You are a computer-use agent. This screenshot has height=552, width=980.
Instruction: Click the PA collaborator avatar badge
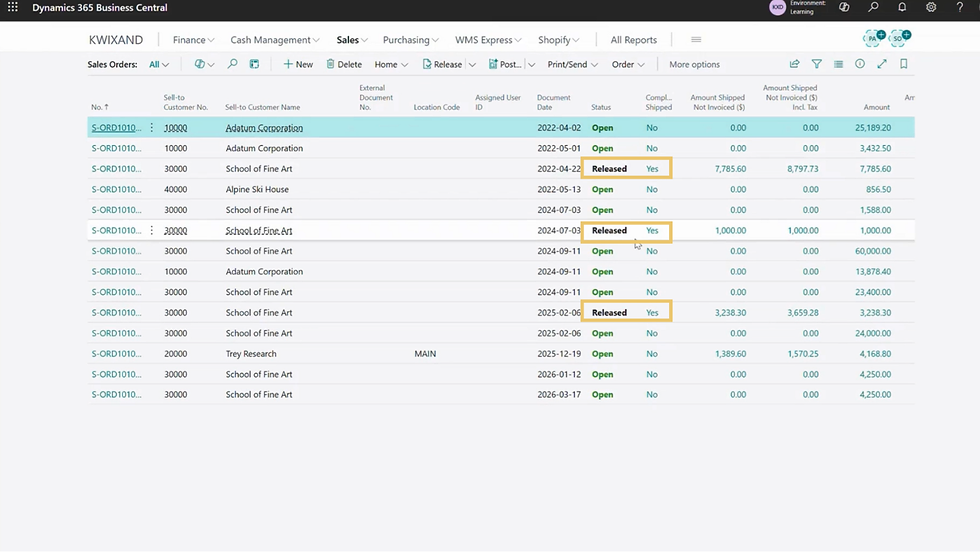873,38
